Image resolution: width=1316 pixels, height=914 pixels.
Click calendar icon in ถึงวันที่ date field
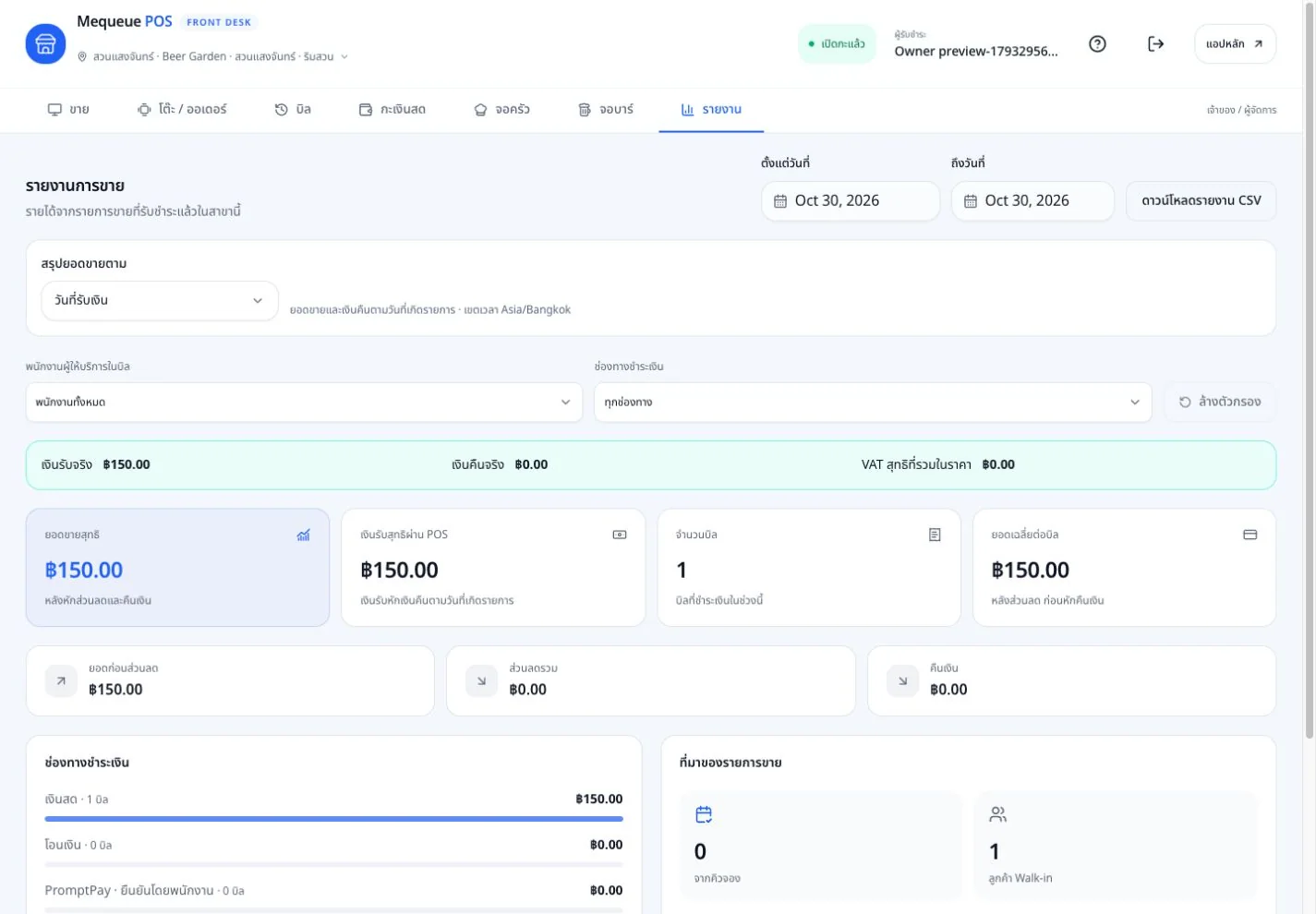coord(971,201)
